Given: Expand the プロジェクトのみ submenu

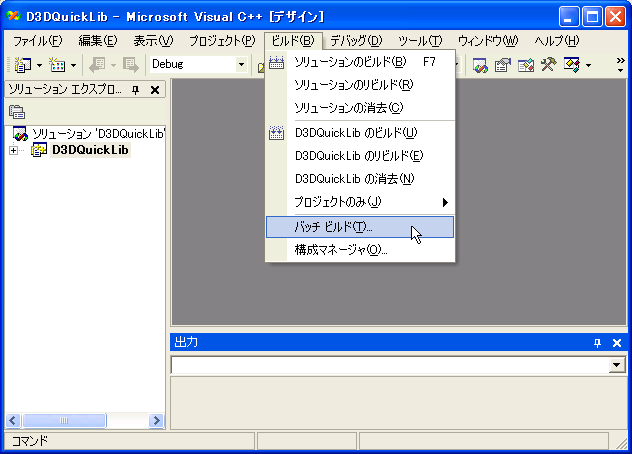Looking at the screenshot, I should pyautogui.click(x=360, y=203).
